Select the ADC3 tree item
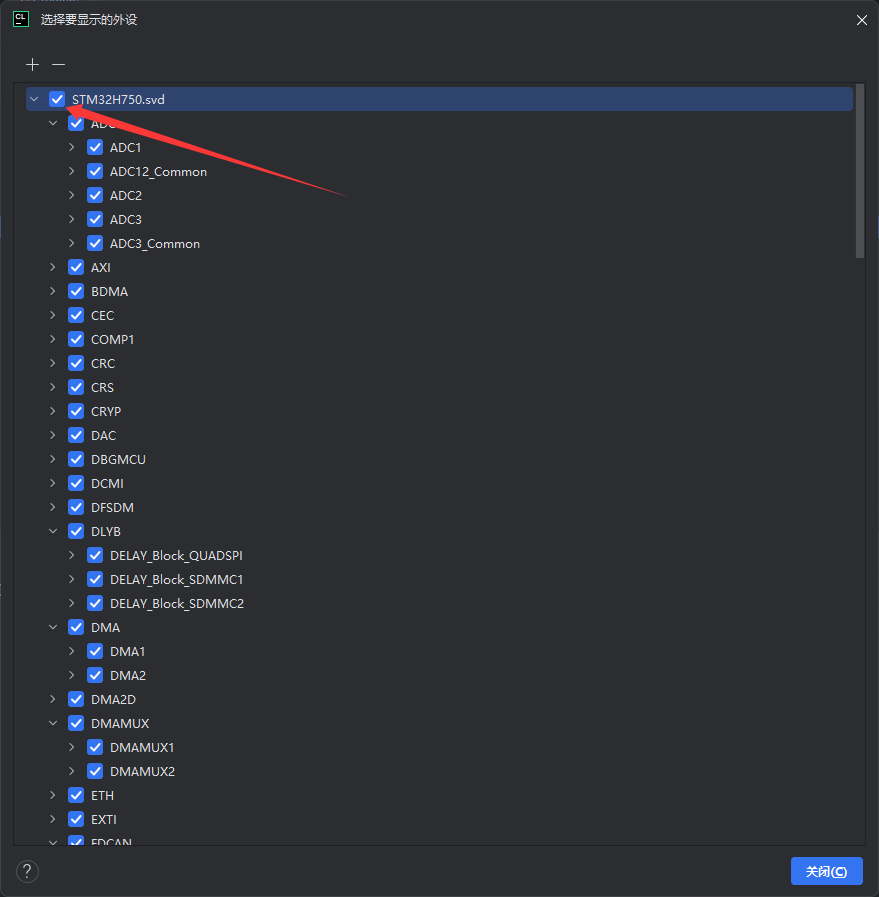Viewport: 879px width, 897px height. [x=126, y=220]
